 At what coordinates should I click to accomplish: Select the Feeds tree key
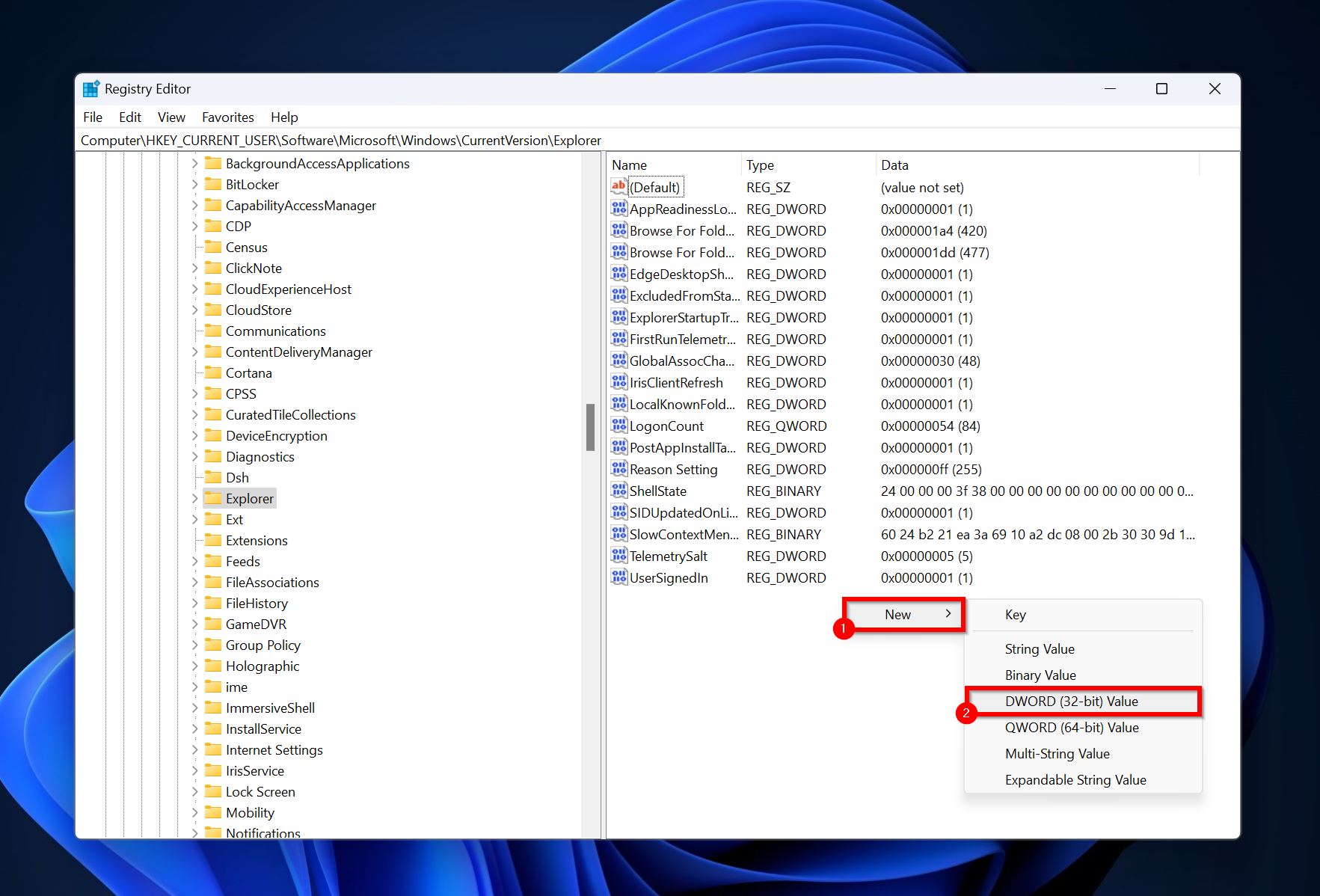[243, 561]
